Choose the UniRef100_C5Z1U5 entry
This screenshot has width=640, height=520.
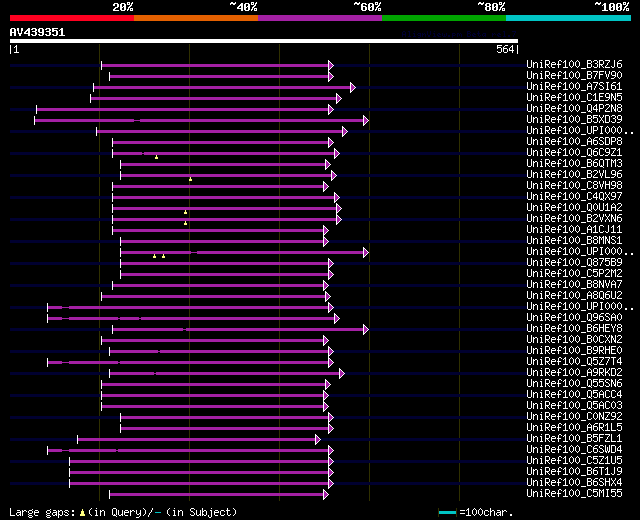point(574,461)
